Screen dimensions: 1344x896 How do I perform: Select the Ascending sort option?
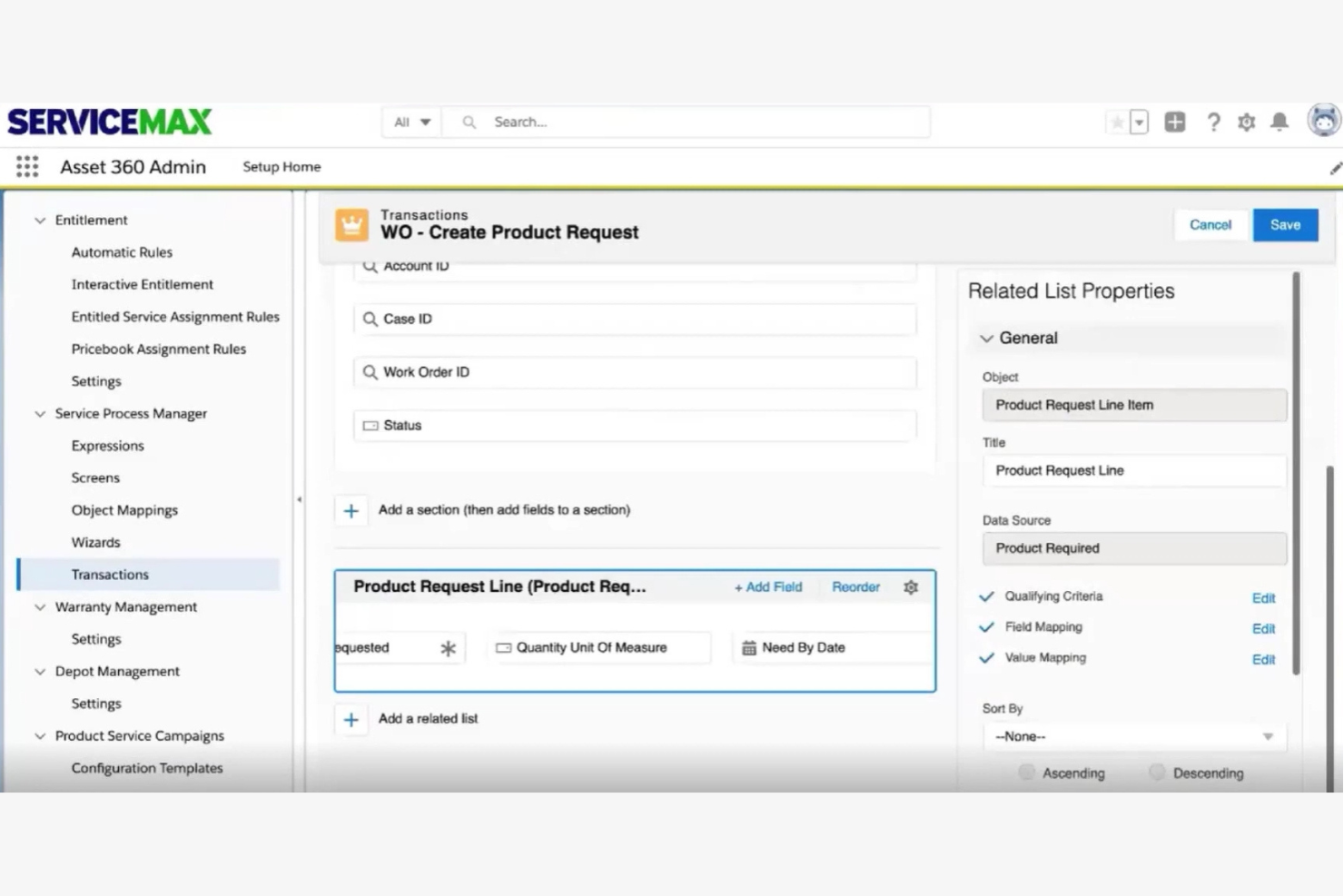[1026, 773]
